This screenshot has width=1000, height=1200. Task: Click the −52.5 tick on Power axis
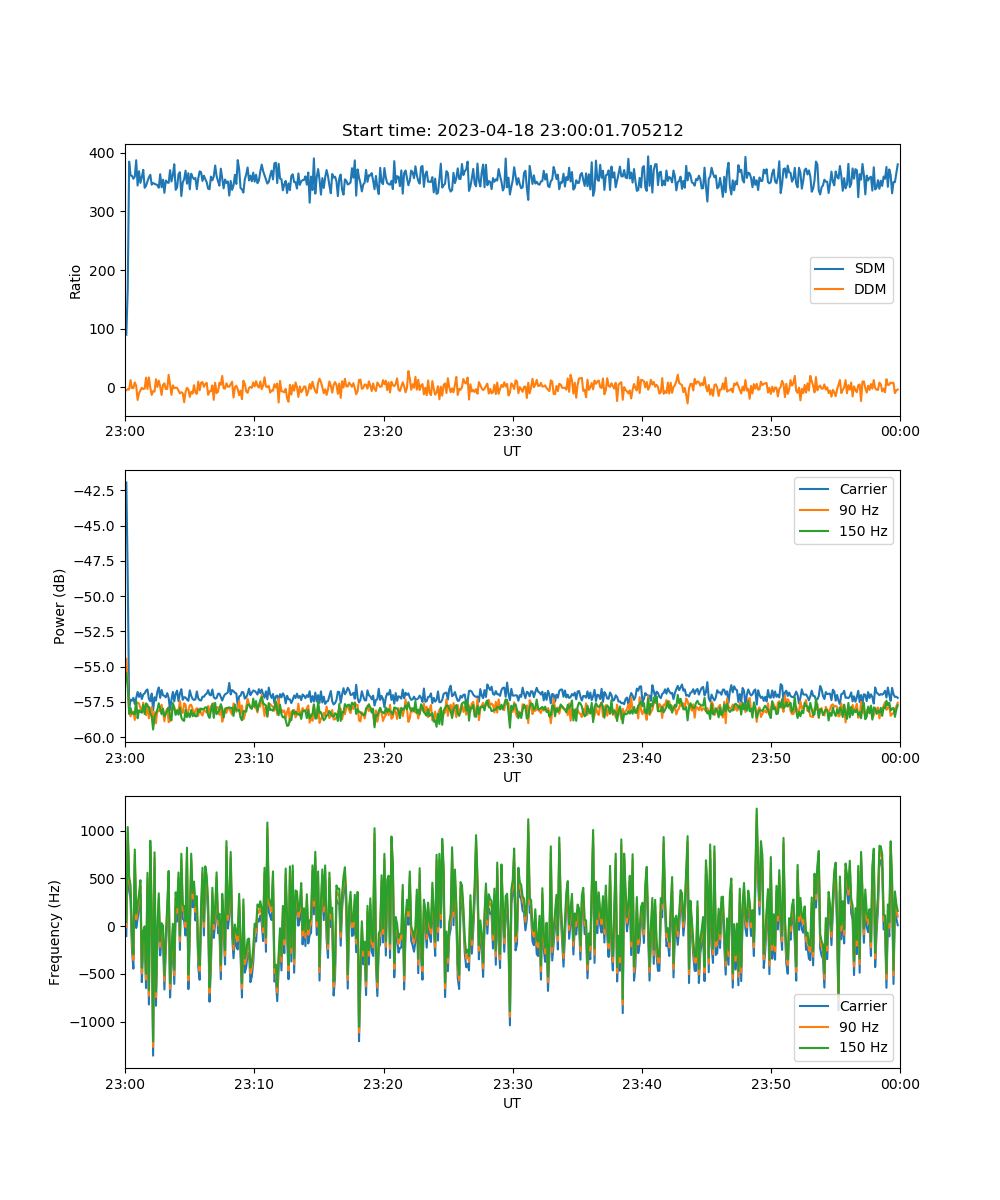[x=96, y=632]
